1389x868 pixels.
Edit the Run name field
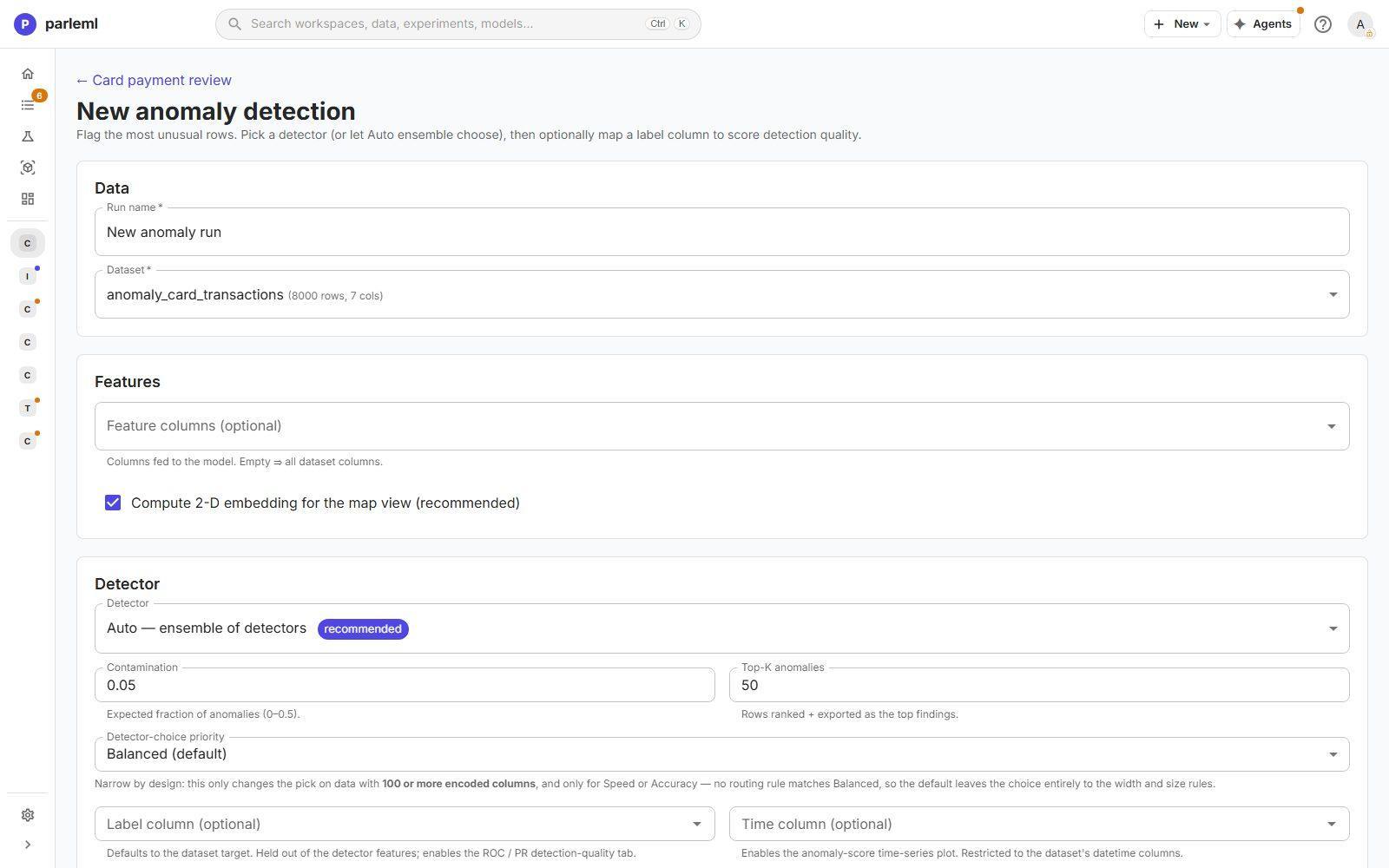click(721, 232)
